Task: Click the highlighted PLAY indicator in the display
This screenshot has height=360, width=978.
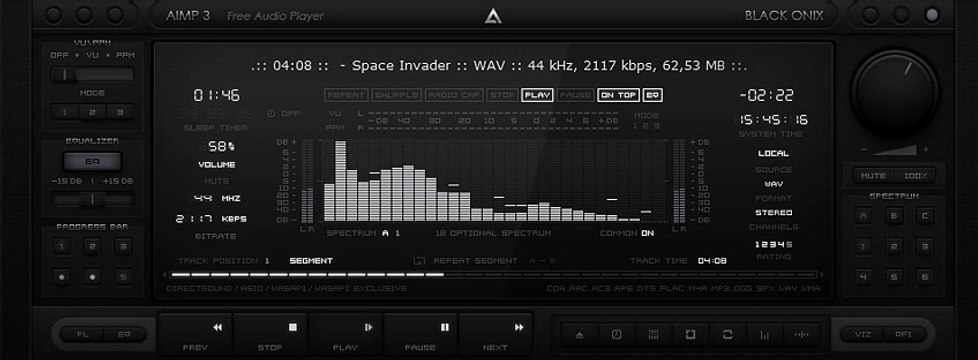Action: click(538, 95)
